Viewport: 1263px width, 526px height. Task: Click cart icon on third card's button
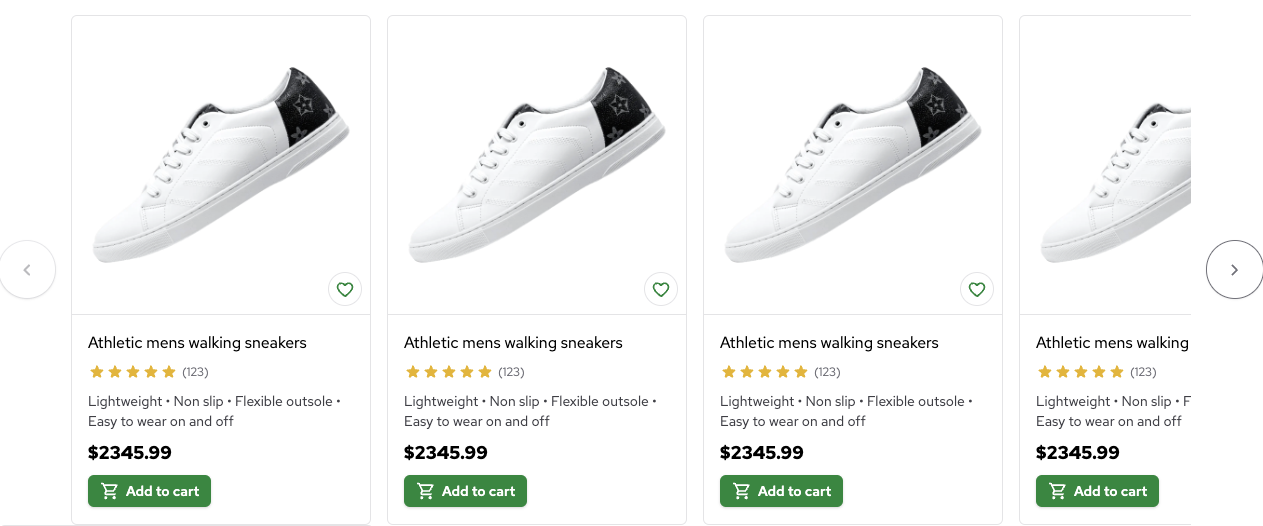pos(742,491)
